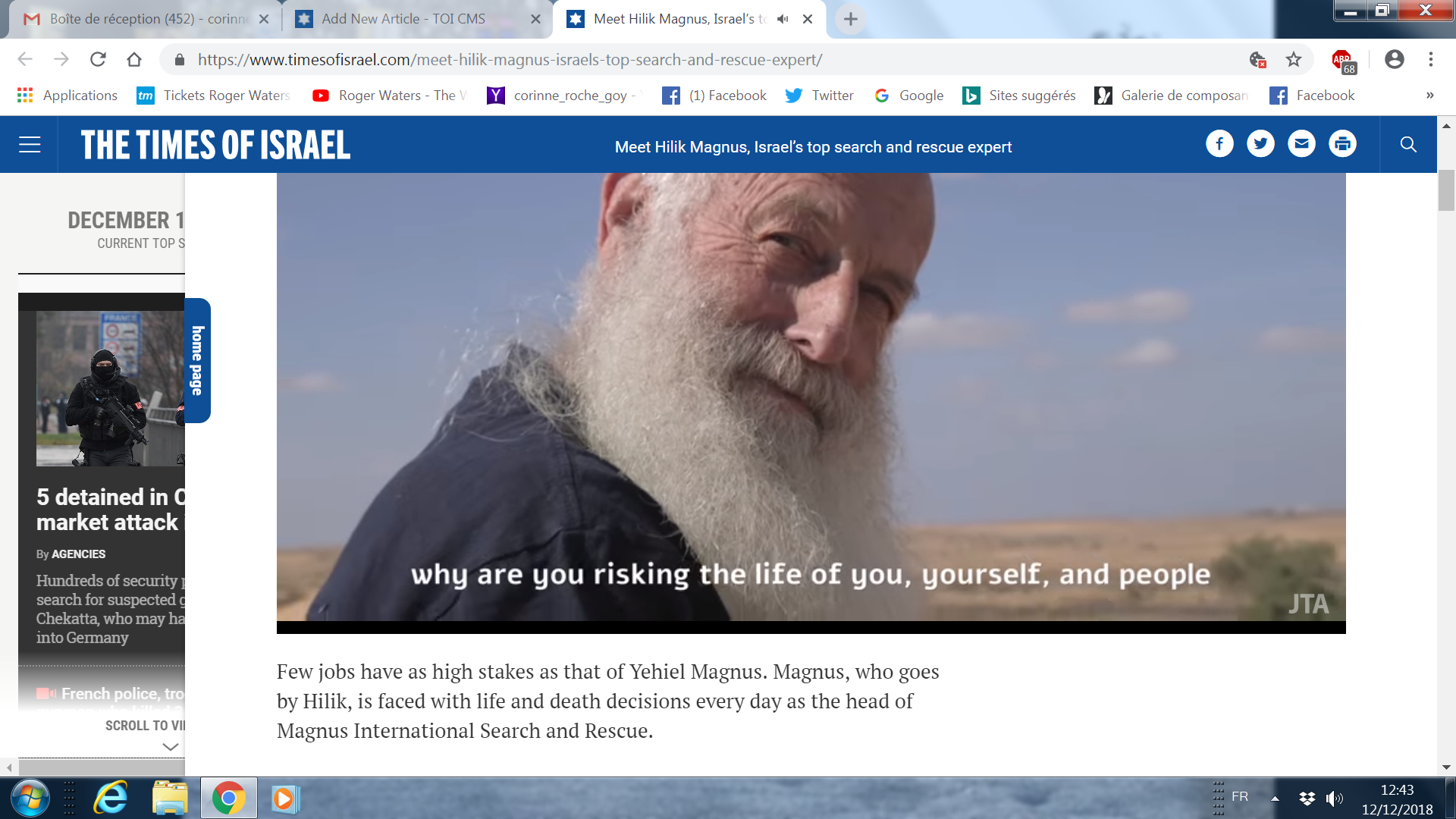The height and width of the screenshot is (819, 1456).
Task: Go forward with the browser forward arrow
Action: (61, 59)
